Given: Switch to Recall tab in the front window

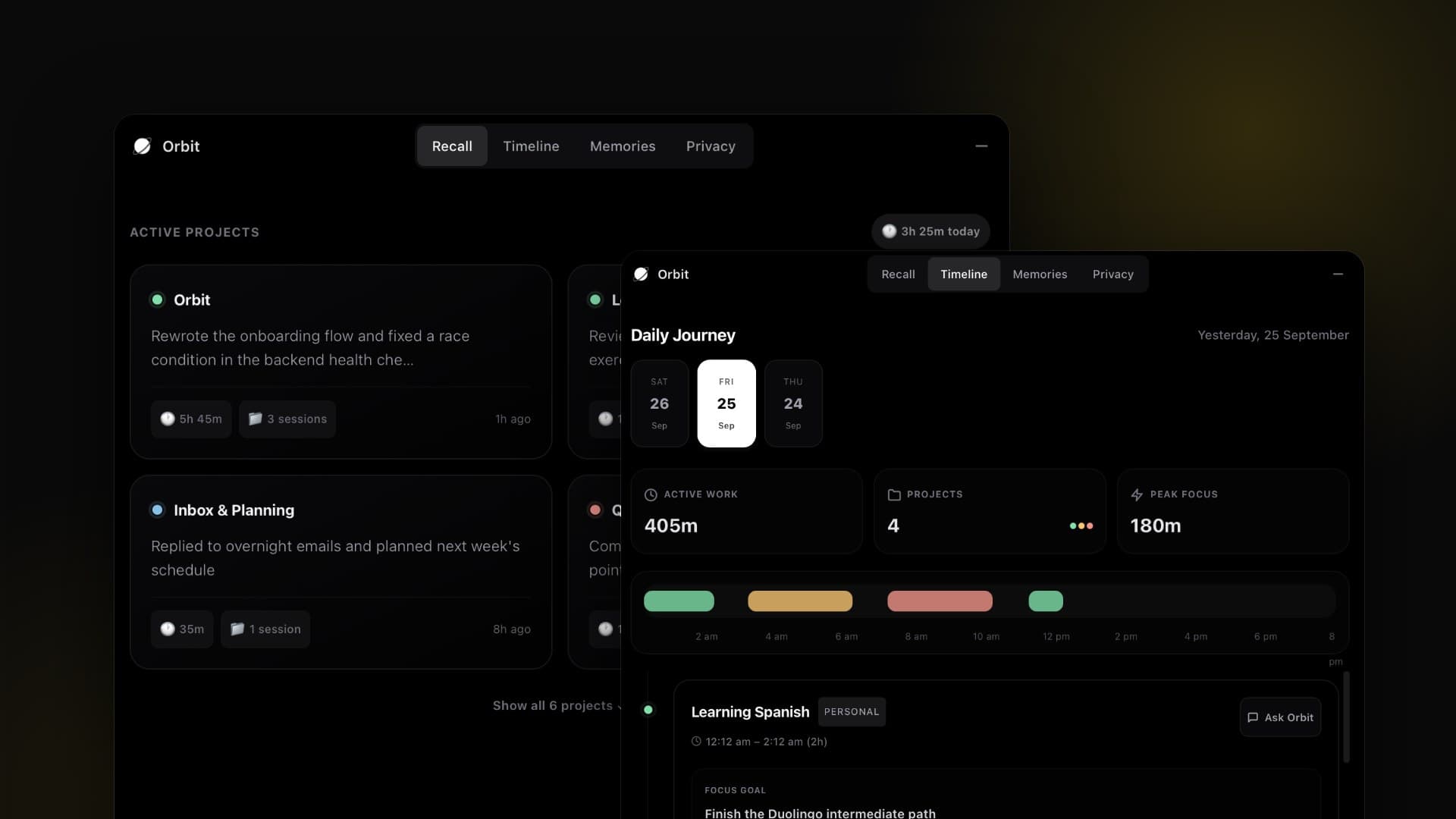Looking at the screenshot, I should (898, 275).
